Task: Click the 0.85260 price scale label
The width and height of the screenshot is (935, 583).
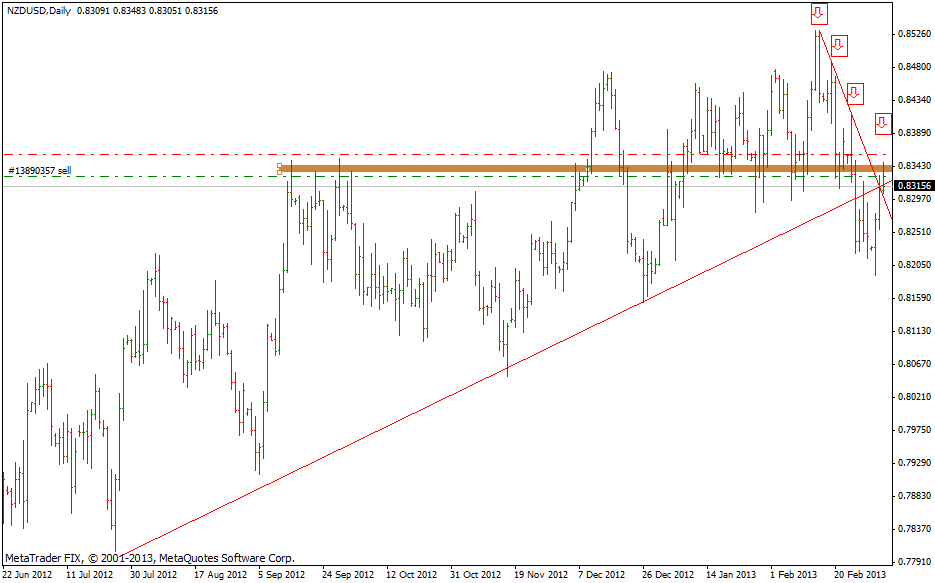Action: [x=913, y=34]
